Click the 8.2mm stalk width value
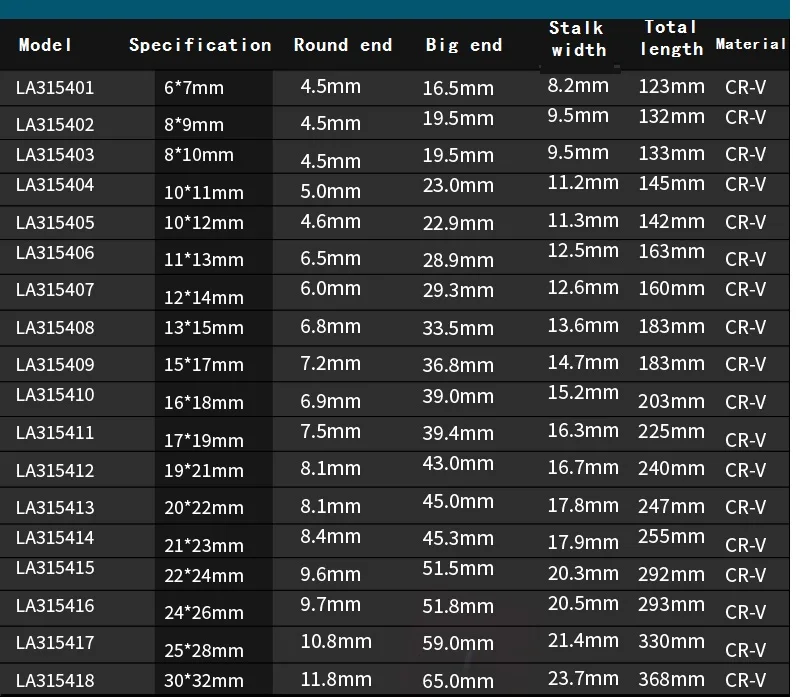The height and width of the screenshot is (697, 805). pos(578,86)
